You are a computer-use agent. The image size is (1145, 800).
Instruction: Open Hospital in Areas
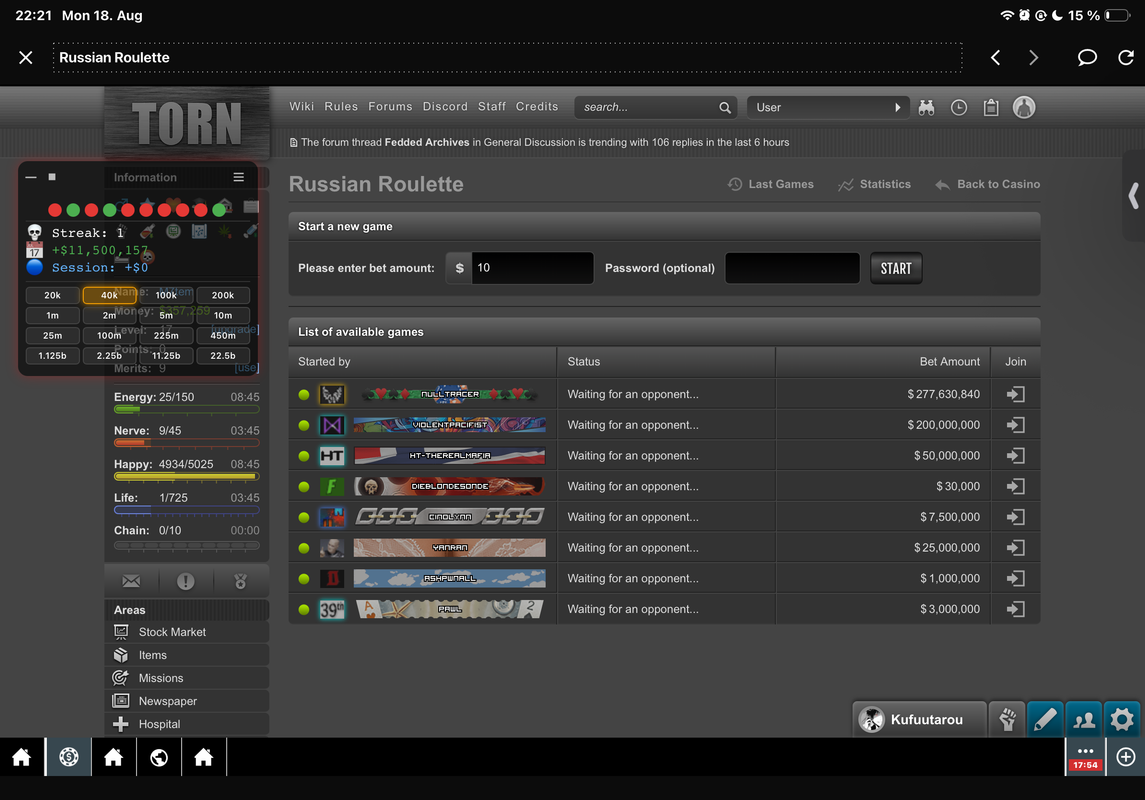187,724
